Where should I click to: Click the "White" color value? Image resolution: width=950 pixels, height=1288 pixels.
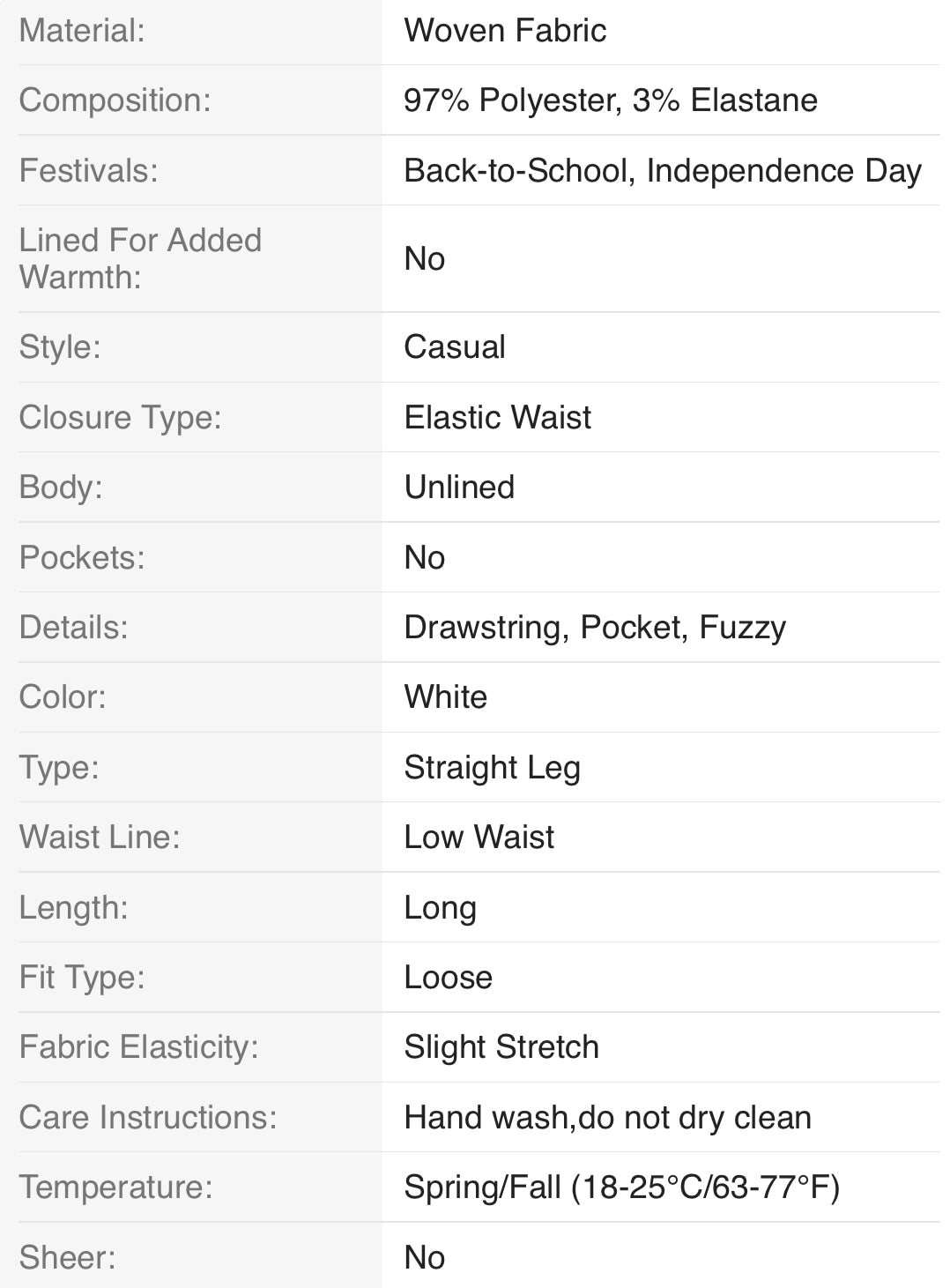point(445,697)
